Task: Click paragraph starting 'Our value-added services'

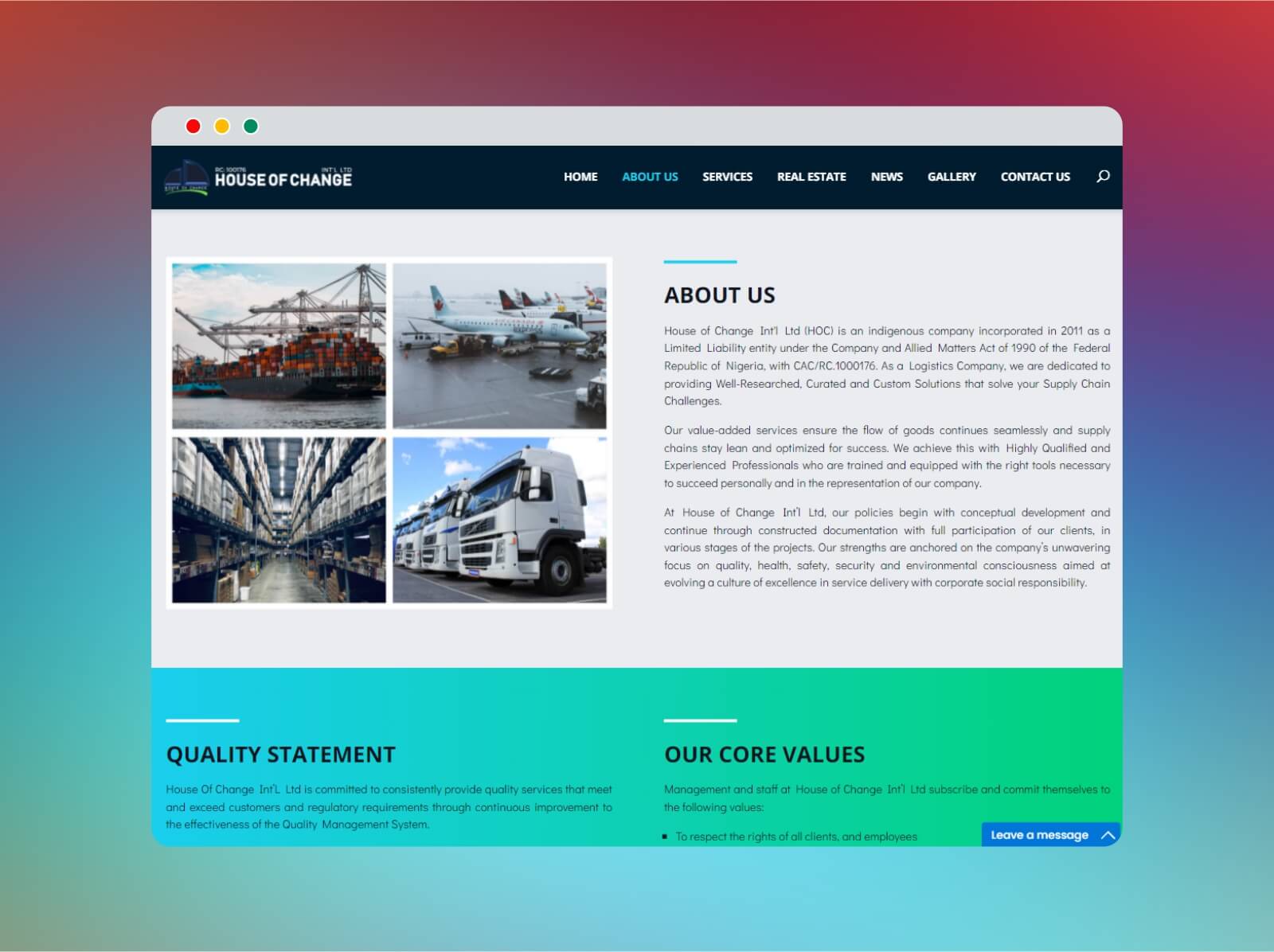Action: [887, 457]
